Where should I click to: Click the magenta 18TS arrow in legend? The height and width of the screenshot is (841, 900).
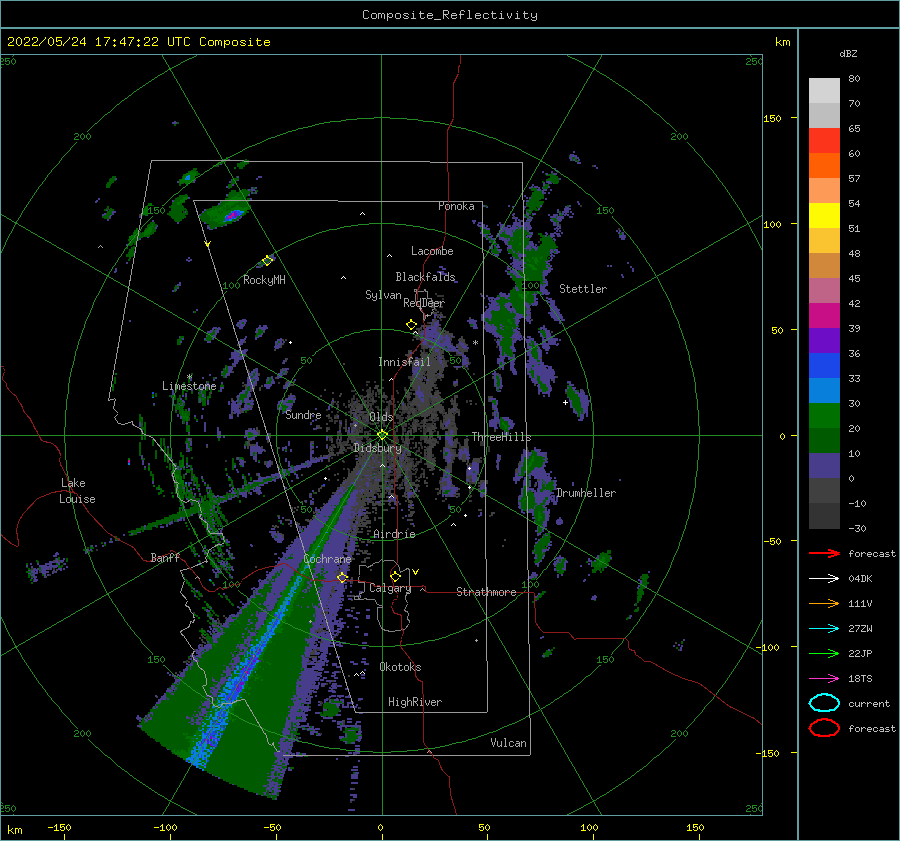[x=824, y=679]
